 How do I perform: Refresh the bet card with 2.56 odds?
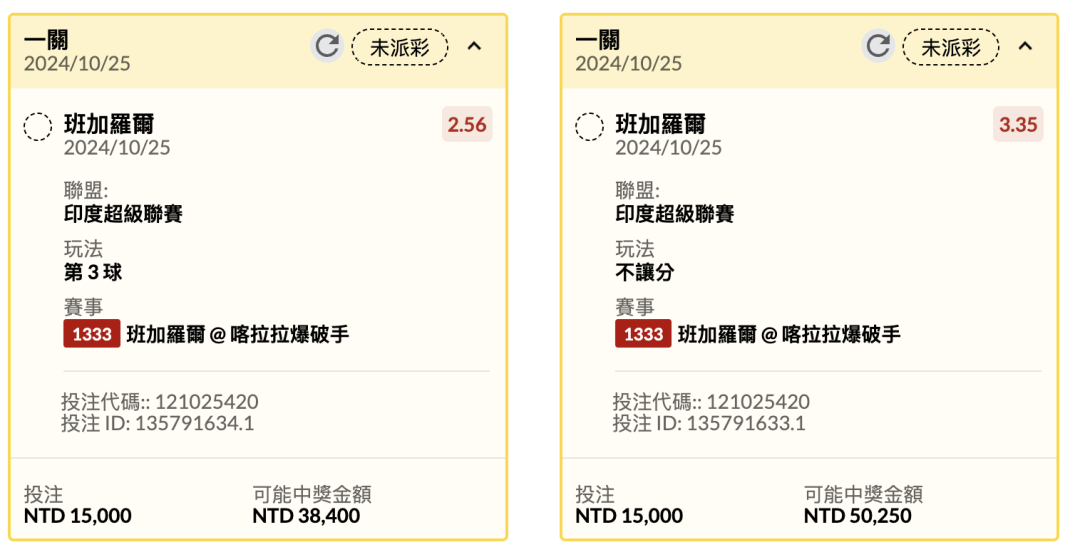pyautogui.click(x=326, y=46)
